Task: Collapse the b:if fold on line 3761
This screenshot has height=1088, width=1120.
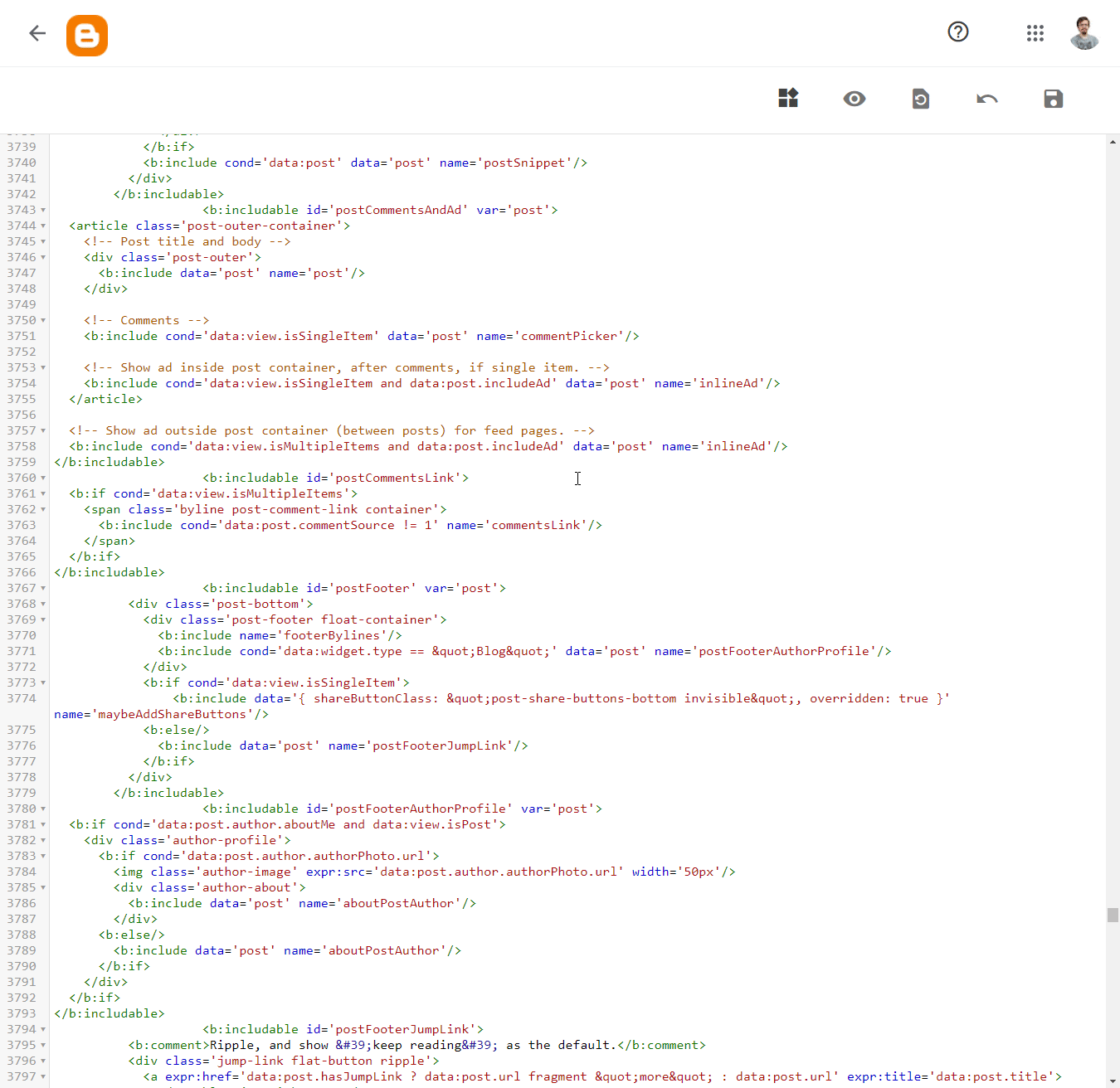Action: [x=44, y=493]
